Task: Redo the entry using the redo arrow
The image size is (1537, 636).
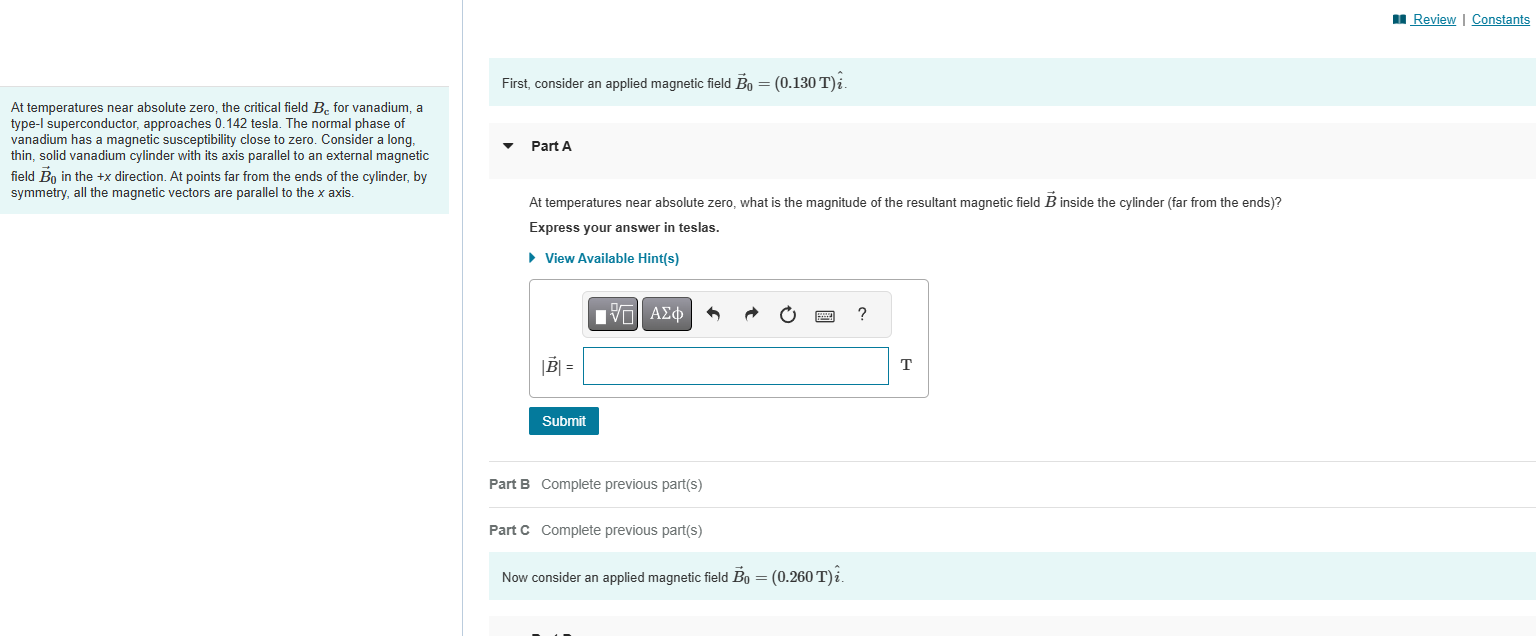Action: pyautogui.click(x=750, y=313)
